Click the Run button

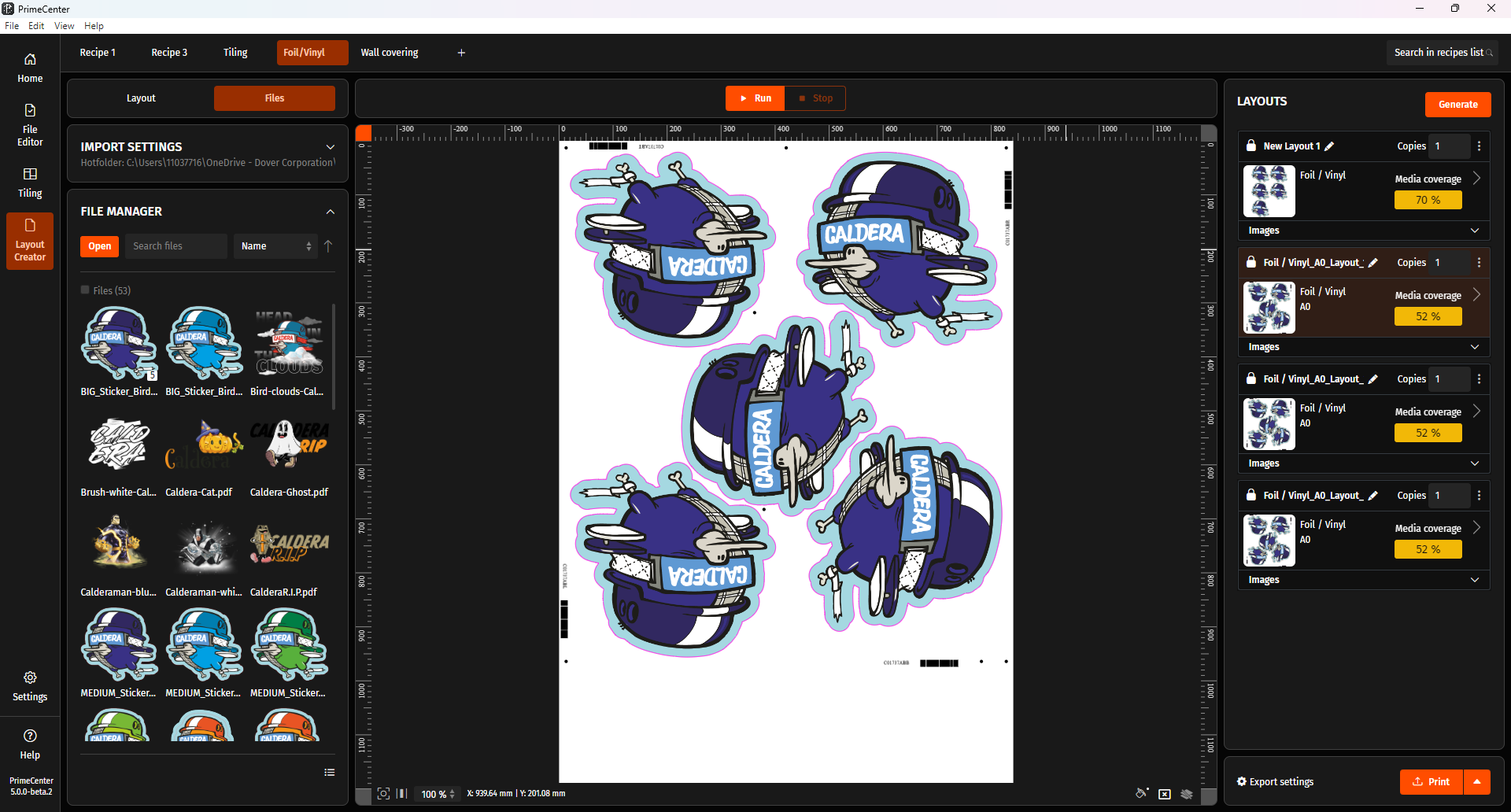pos(755,98)
